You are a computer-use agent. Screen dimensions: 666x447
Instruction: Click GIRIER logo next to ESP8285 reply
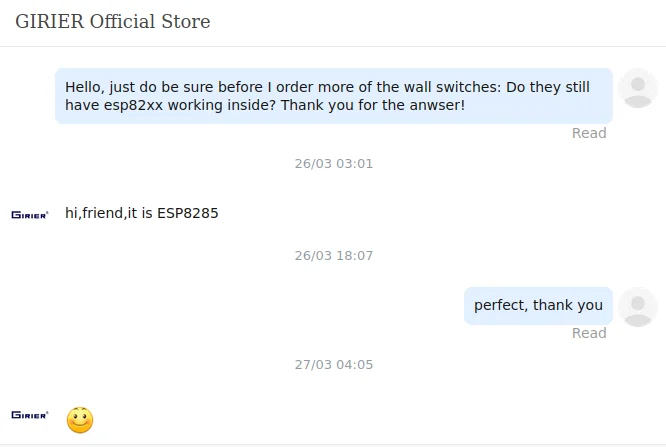[x=30, y=214]
